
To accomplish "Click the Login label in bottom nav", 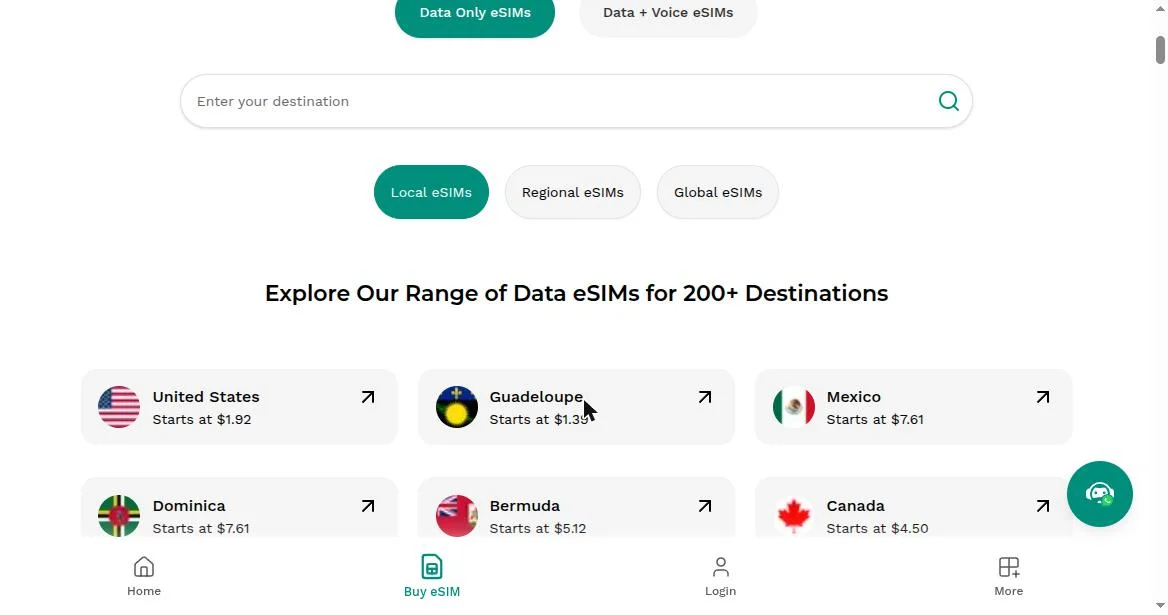I will pos(720,591).
